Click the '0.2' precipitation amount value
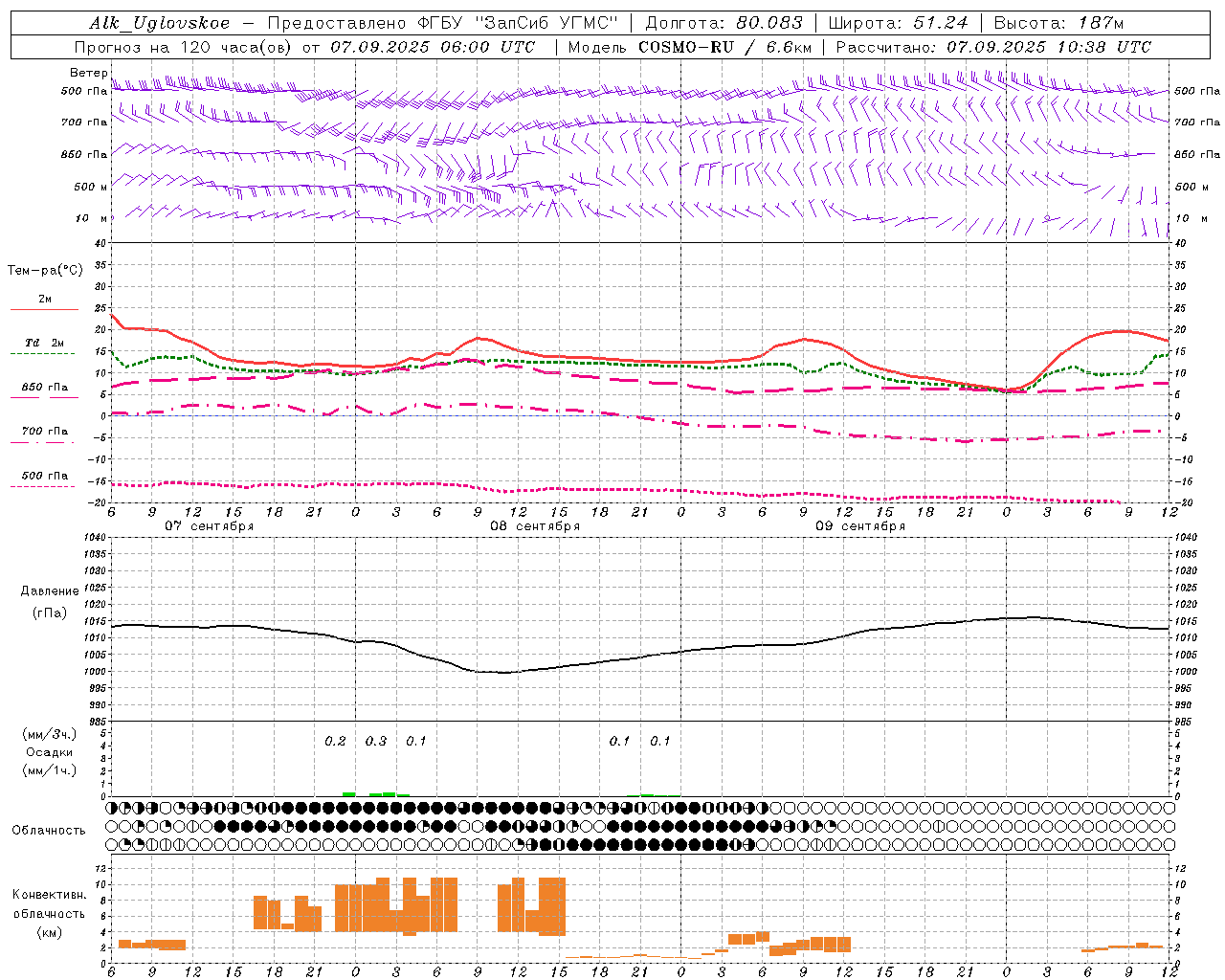 pos(335,742)
